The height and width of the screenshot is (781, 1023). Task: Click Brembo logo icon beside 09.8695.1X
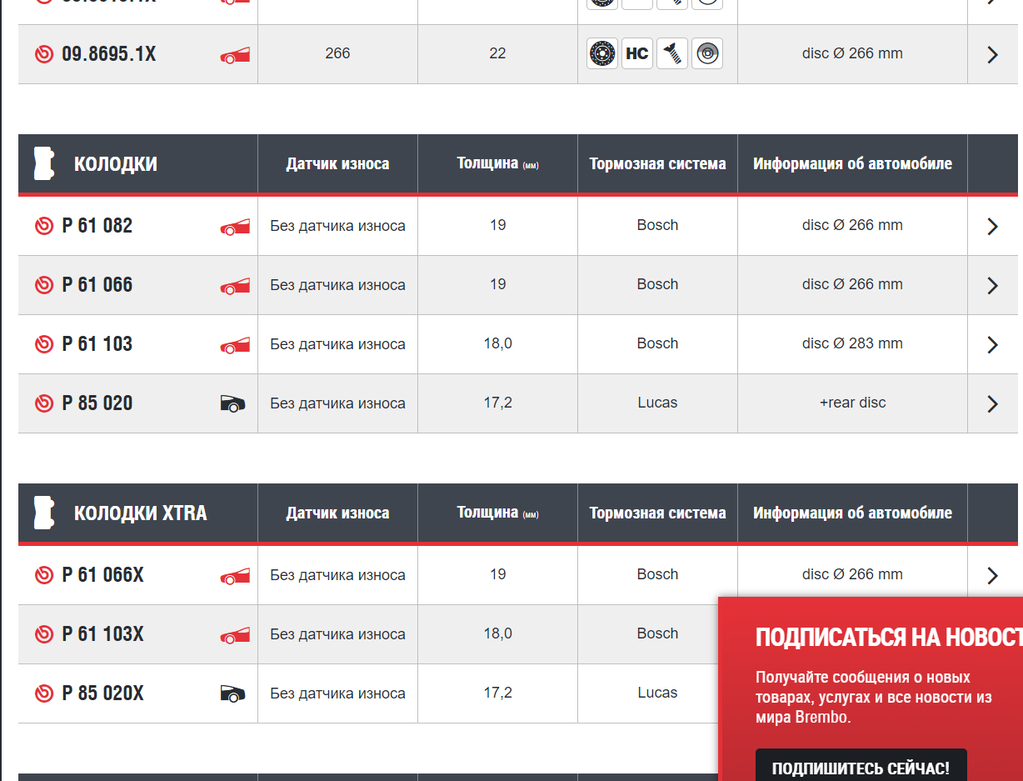coord(44,54)
